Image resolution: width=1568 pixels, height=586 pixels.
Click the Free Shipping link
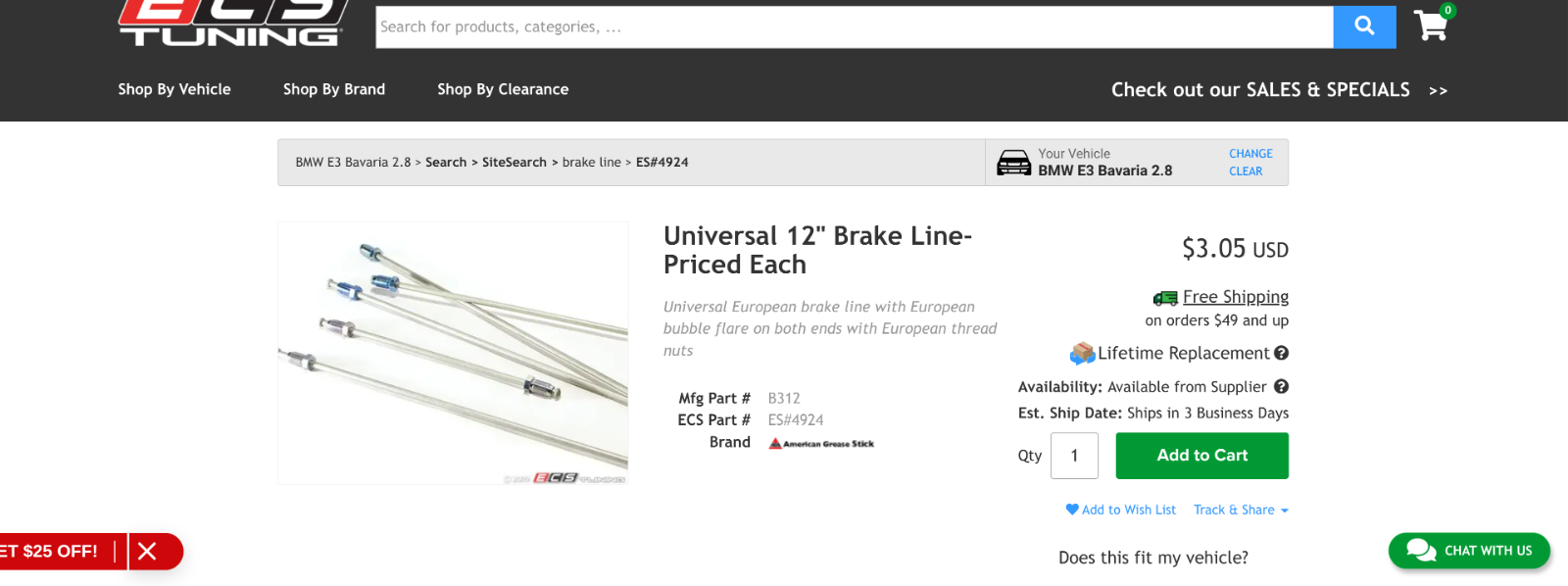[1235, 297]
